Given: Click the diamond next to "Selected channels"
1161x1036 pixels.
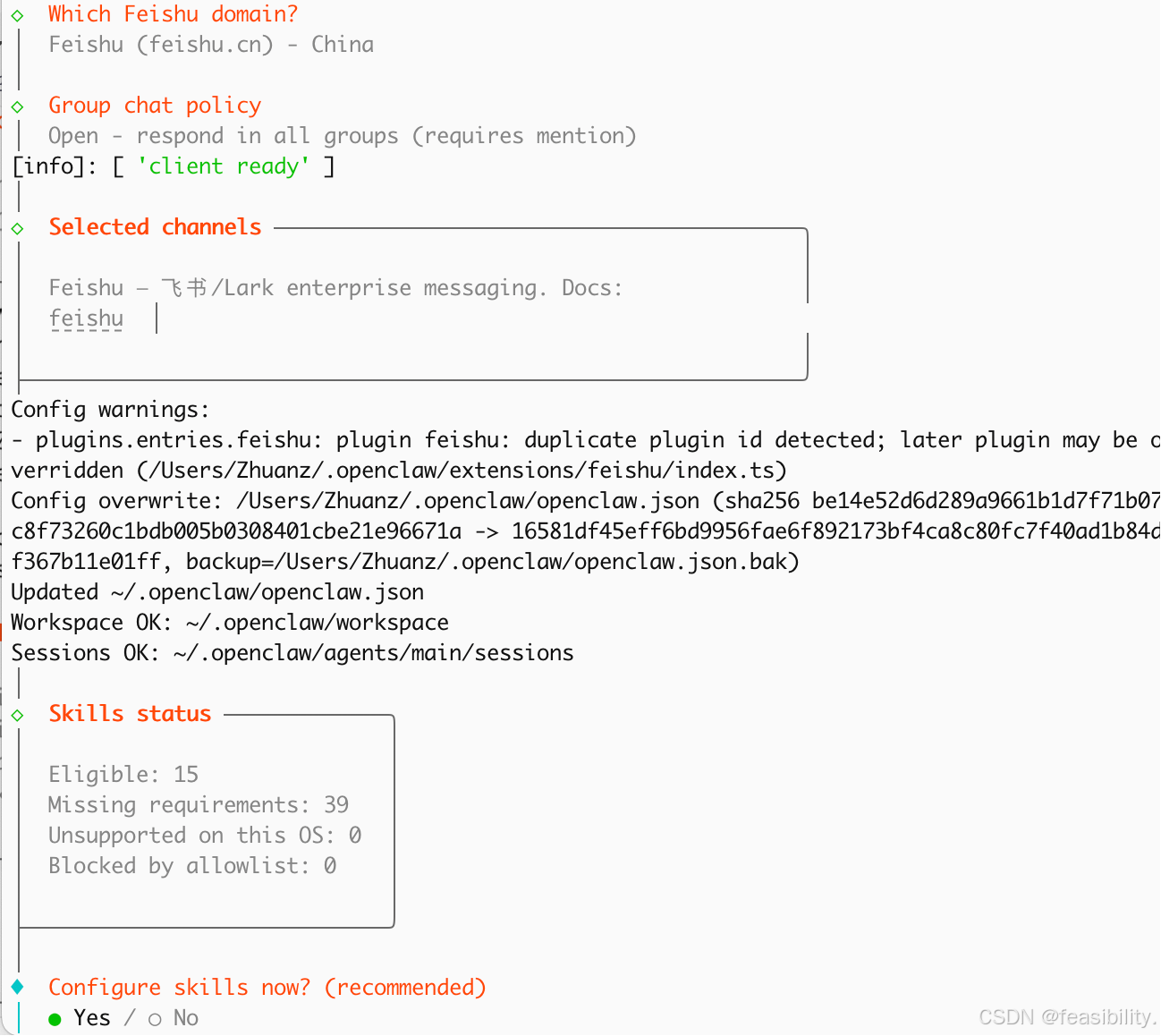Looking at the screenshot, I should point(17,228).
